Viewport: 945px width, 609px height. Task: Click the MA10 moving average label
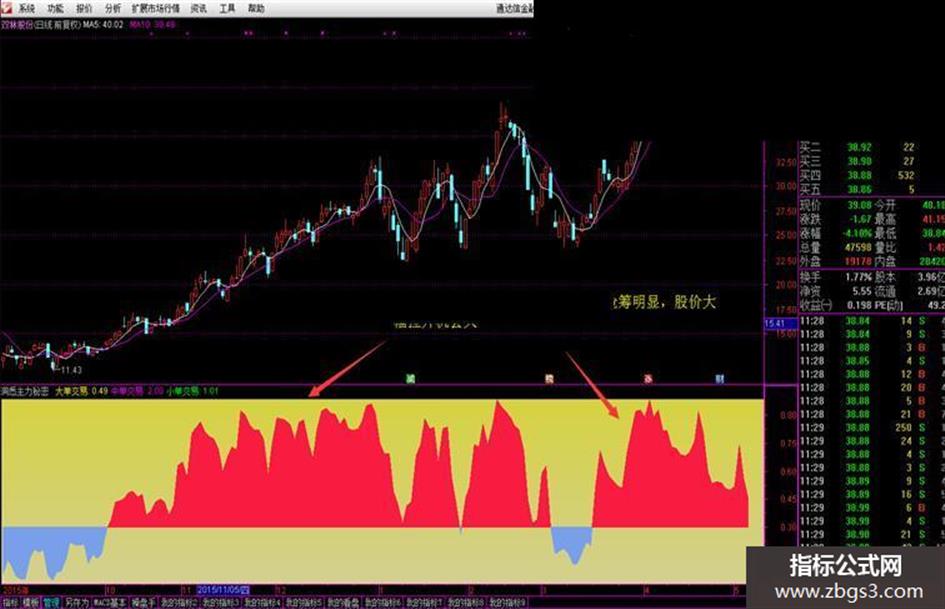point(152,25)
